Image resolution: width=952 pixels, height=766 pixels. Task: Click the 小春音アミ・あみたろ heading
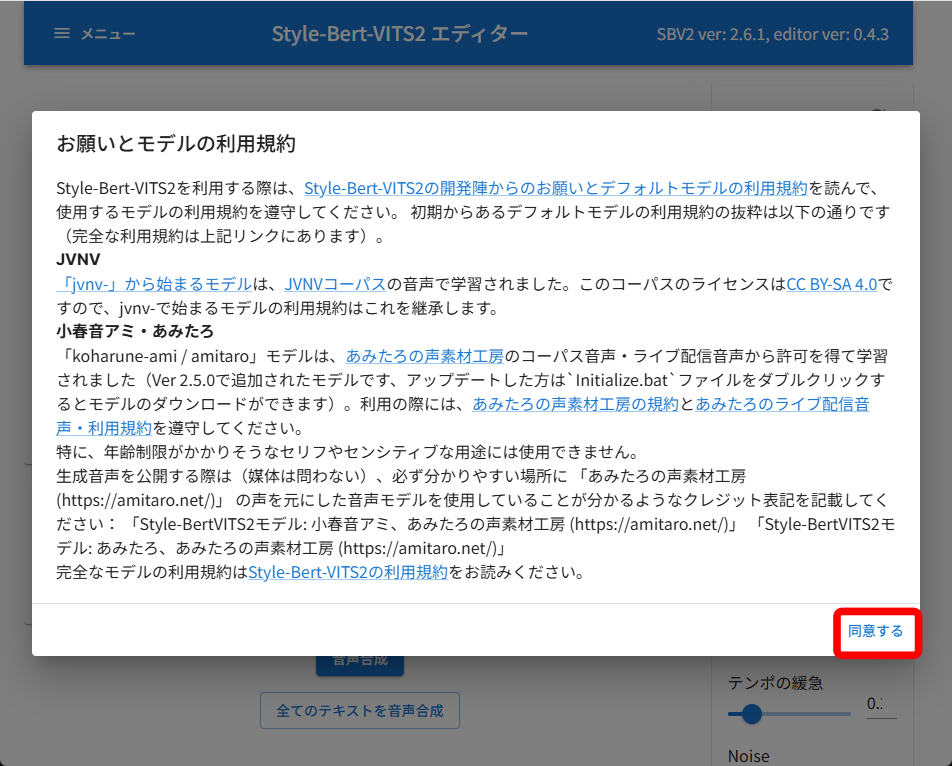click(x=135, y=331)
